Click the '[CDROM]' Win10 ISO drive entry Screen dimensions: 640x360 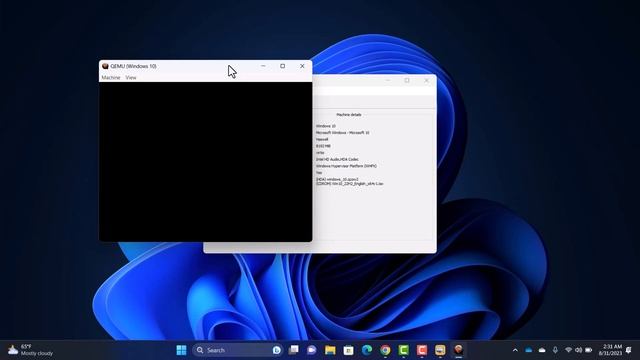coord(350,184)
